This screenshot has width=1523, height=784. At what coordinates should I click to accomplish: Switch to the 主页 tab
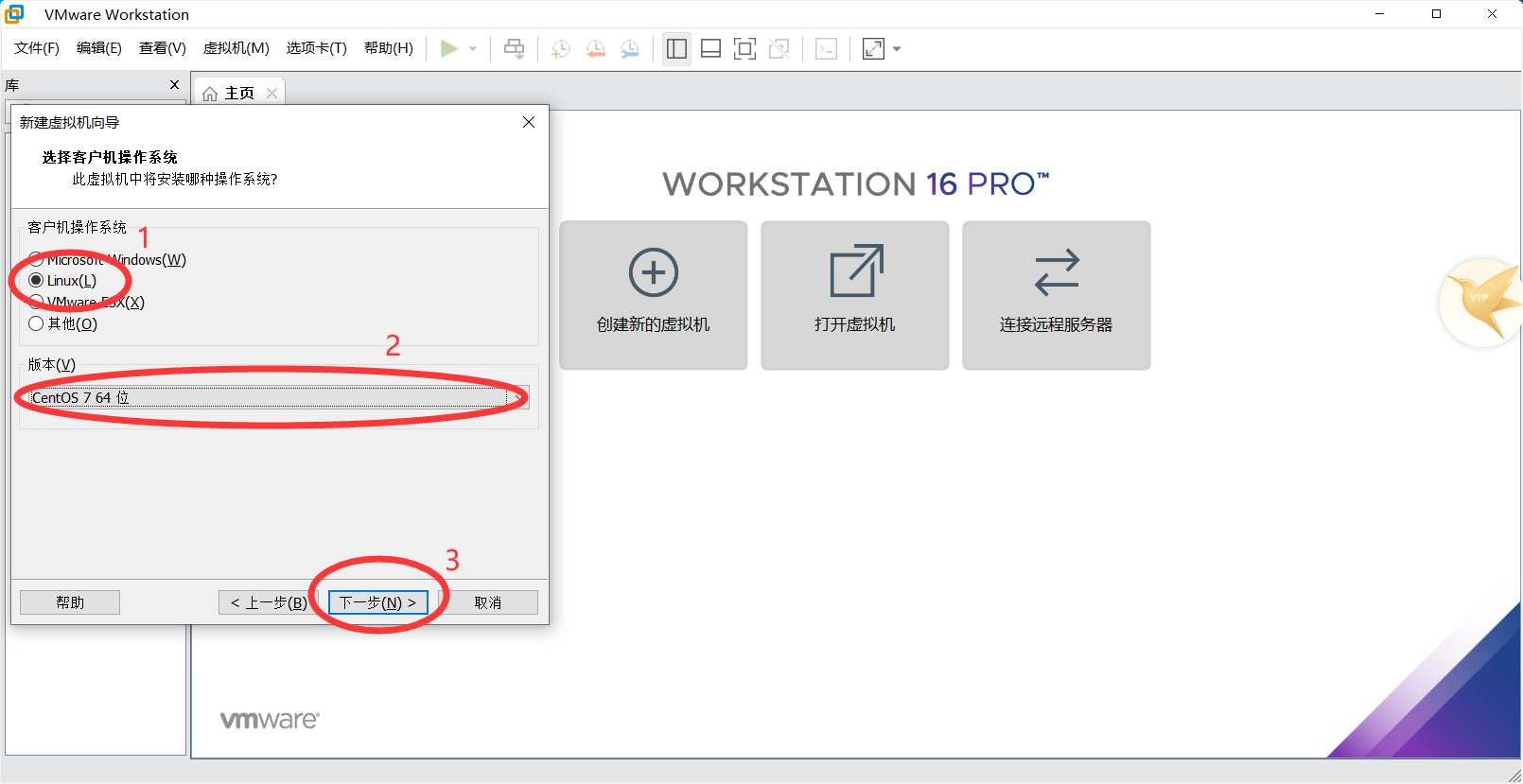(x=239, y=93)
